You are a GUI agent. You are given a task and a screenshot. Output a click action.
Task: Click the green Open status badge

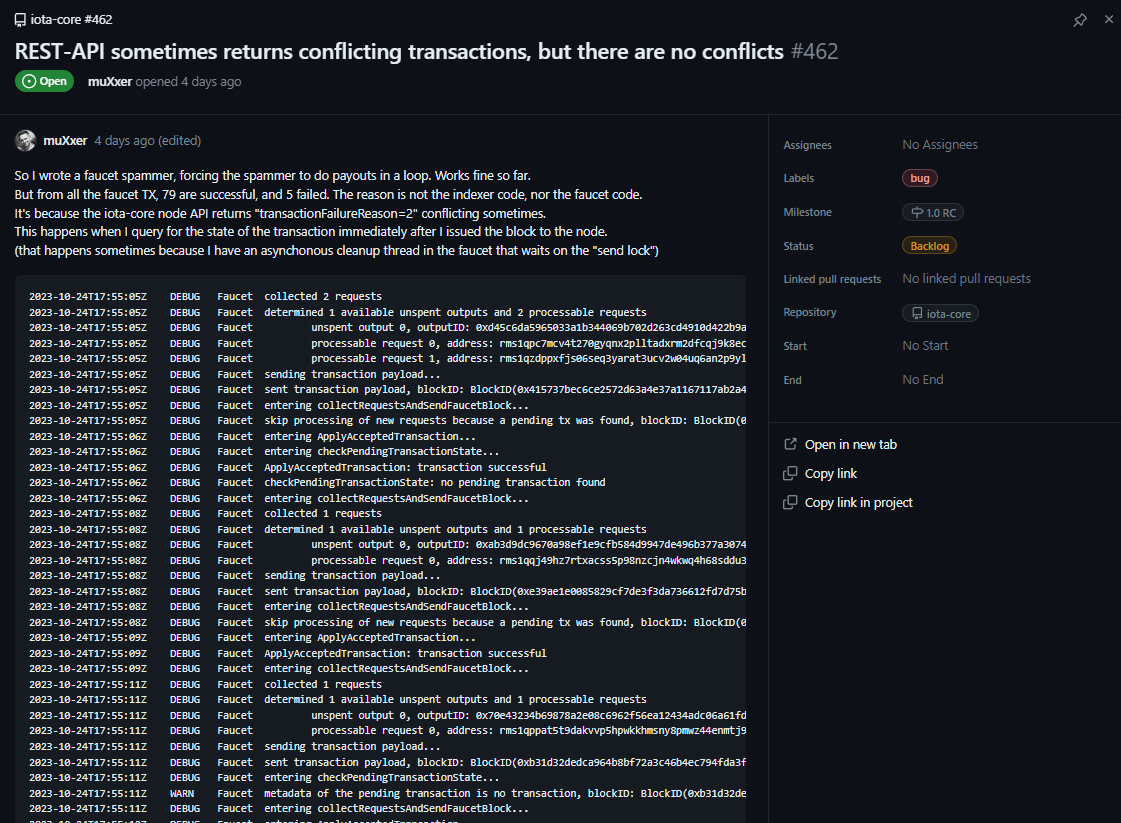pos(44,82)
